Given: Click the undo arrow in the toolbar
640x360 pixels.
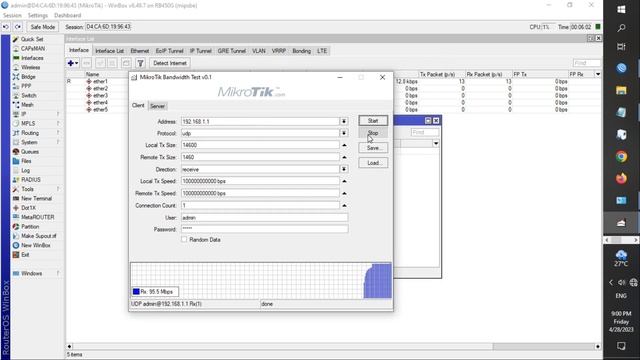Looking at the screenshot, I should (x=6, y=27).
